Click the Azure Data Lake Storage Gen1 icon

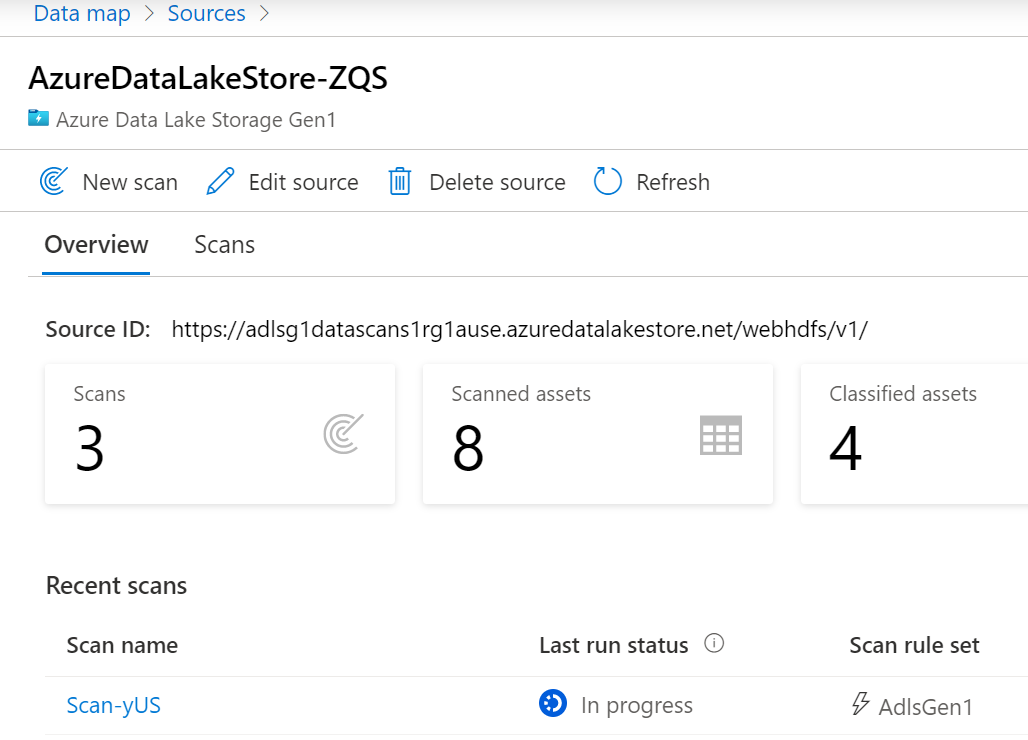pyautogui.click(x=38, y=119)
